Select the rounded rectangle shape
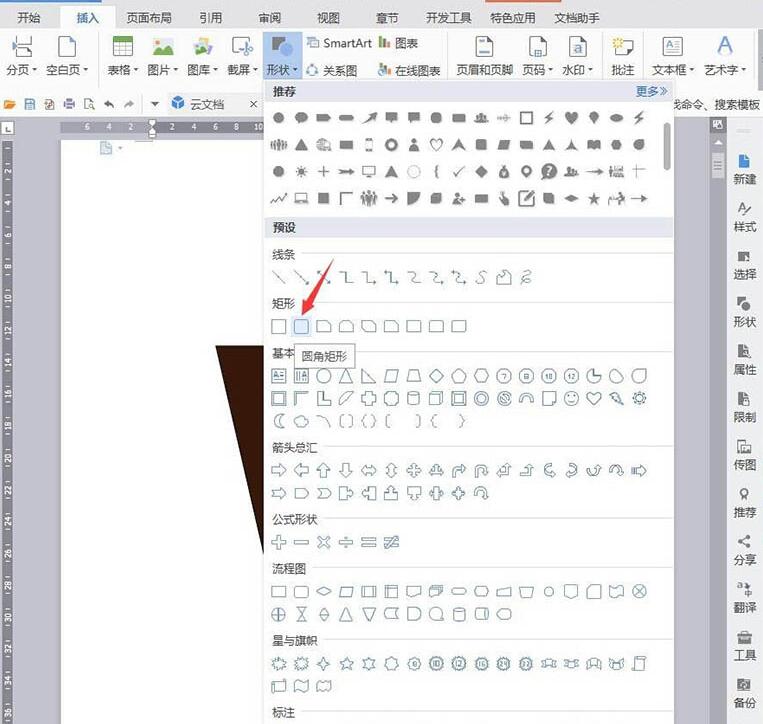 tap(301, 326)
